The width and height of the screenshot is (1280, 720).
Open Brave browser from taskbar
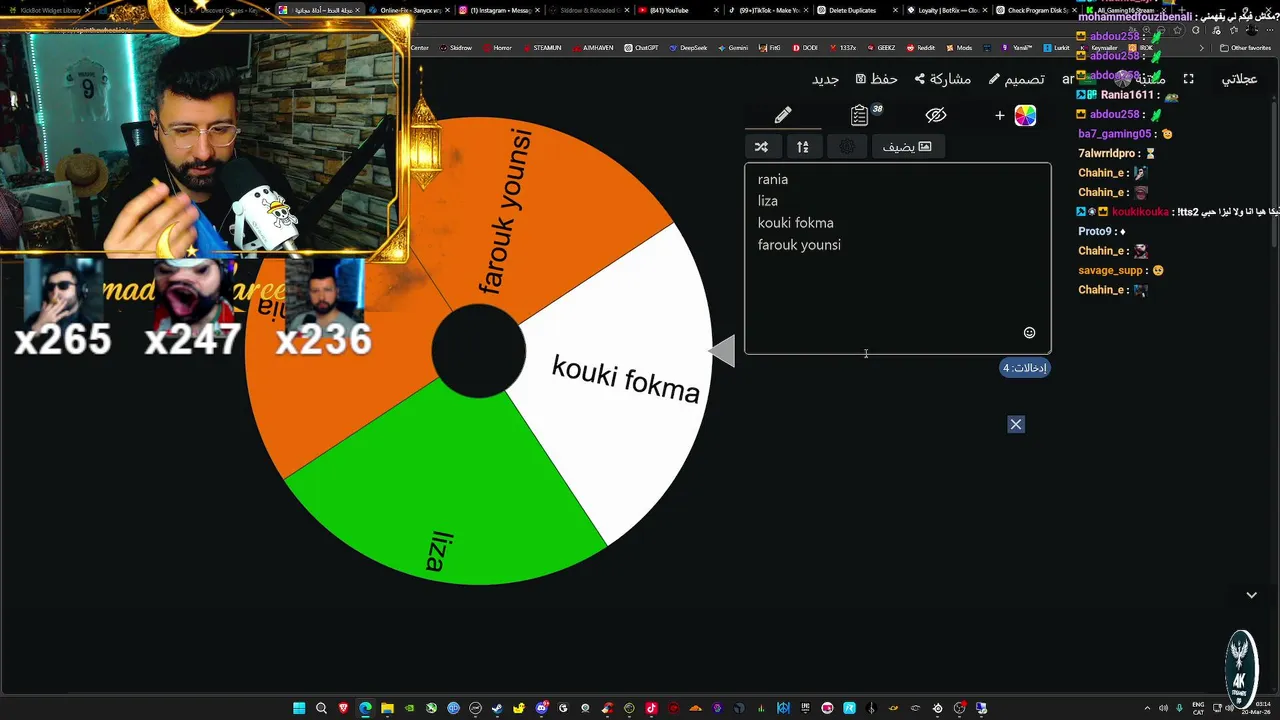tap(343, 708)
